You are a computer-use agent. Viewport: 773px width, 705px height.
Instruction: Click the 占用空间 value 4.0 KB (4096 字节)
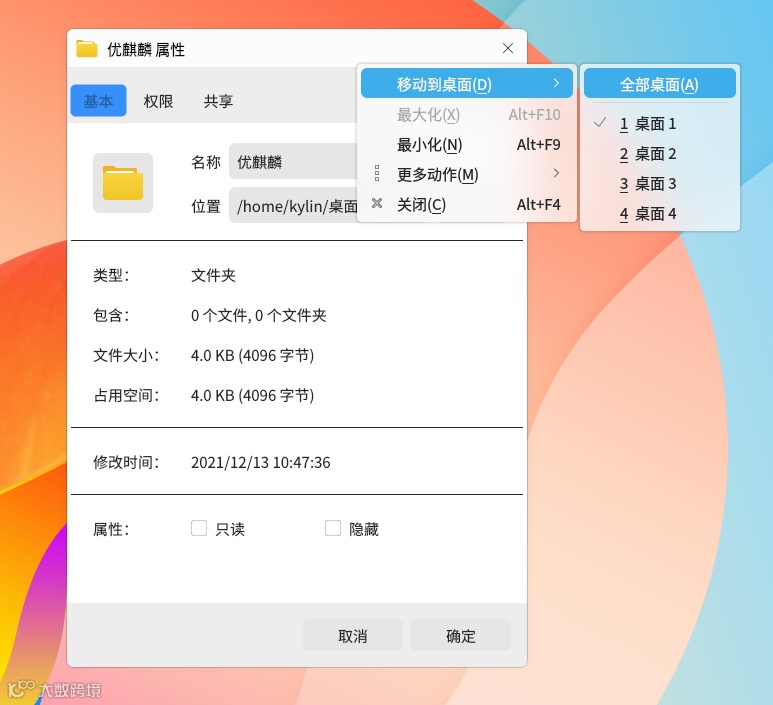252,395
